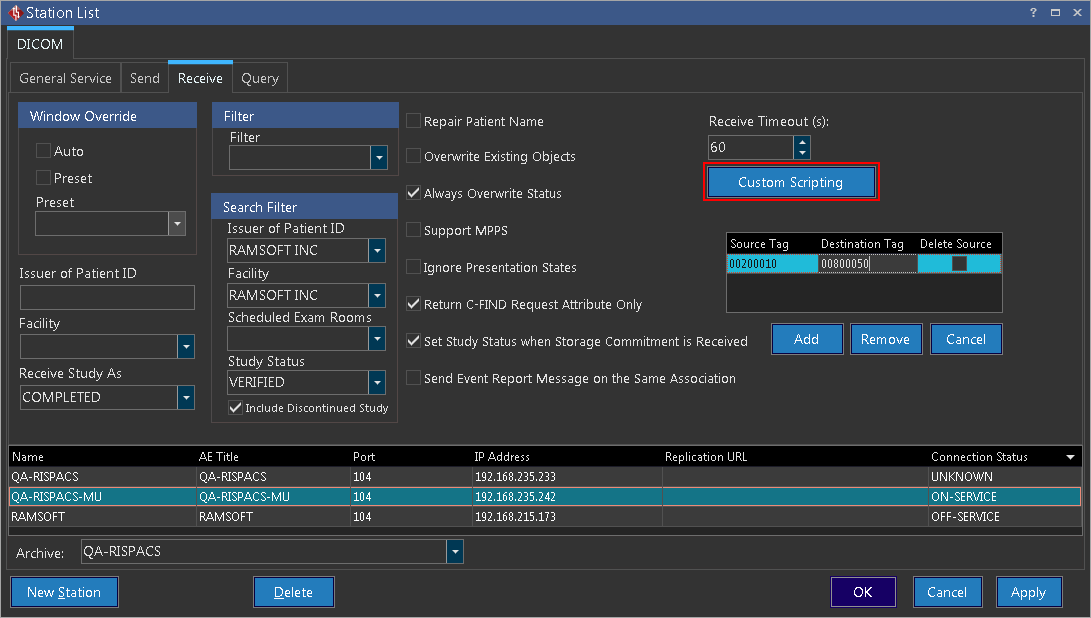Open the Query tab
Viewport: 1091px width, 618px height.
click(x=260, y=78)
